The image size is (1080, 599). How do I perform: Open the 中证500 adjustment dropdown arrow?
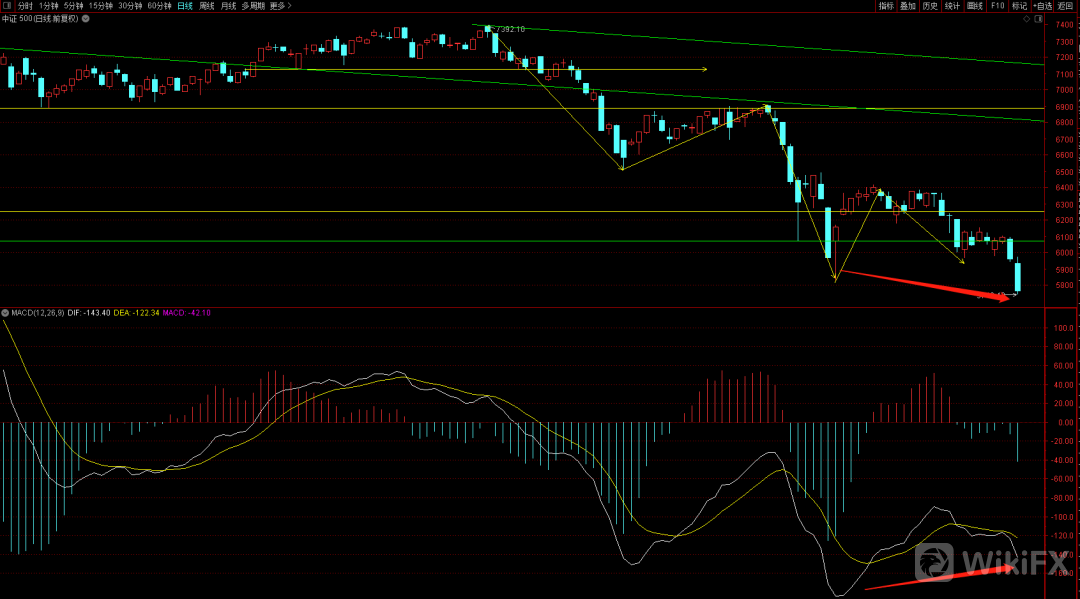88,19
